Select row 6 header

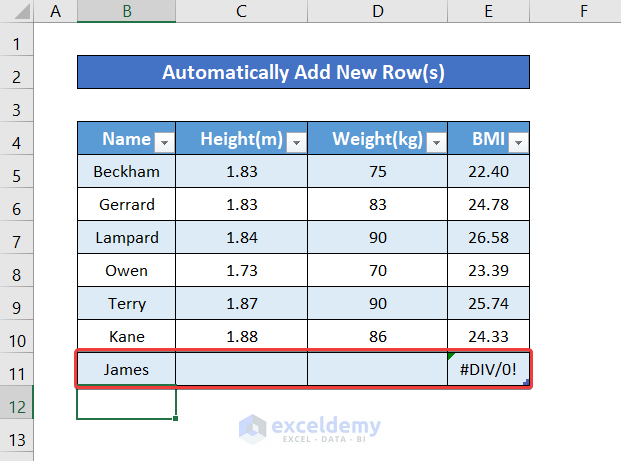click(x=17, y=204)
